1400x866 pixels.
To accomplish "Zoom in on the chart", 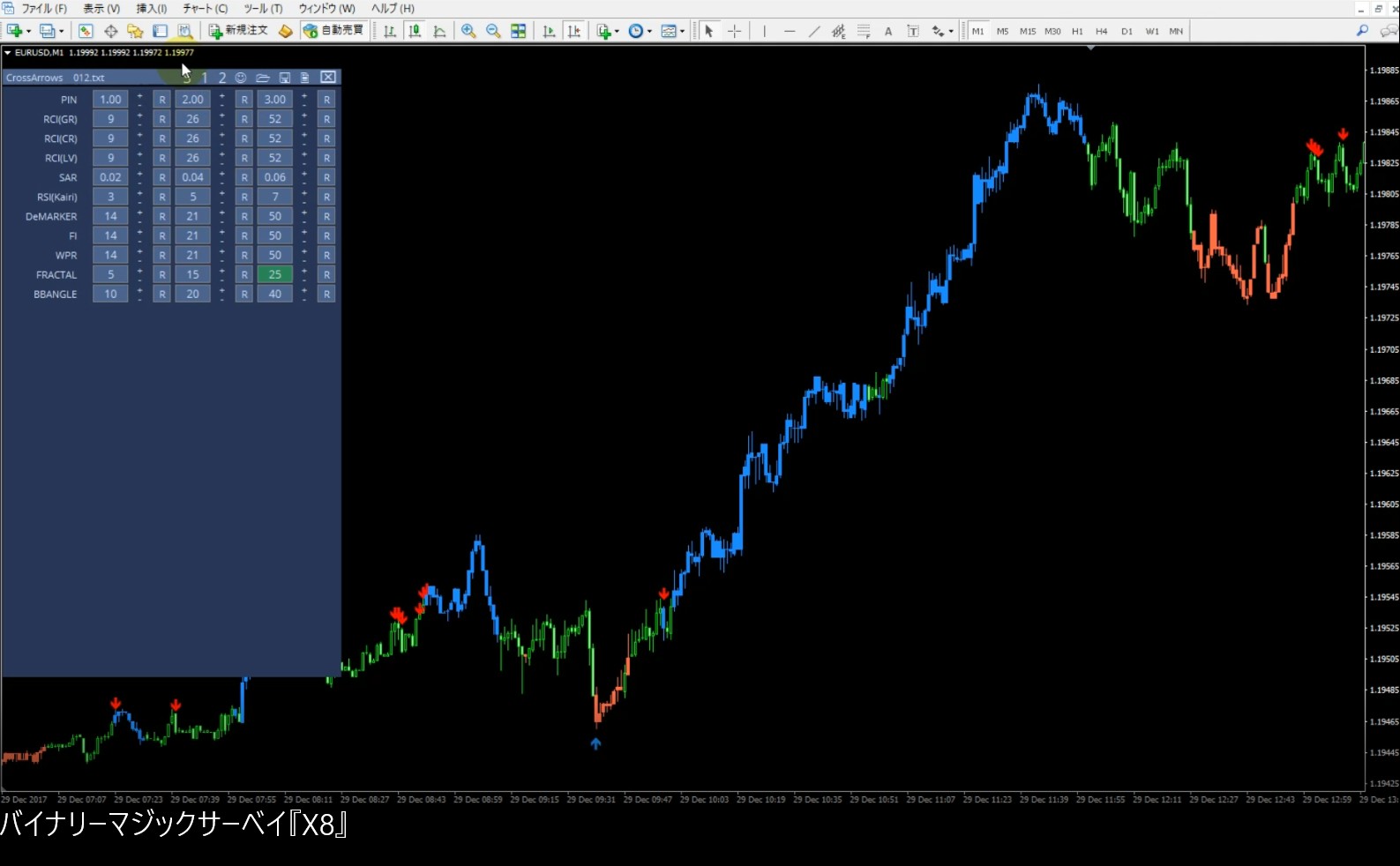I will (468, 31).
